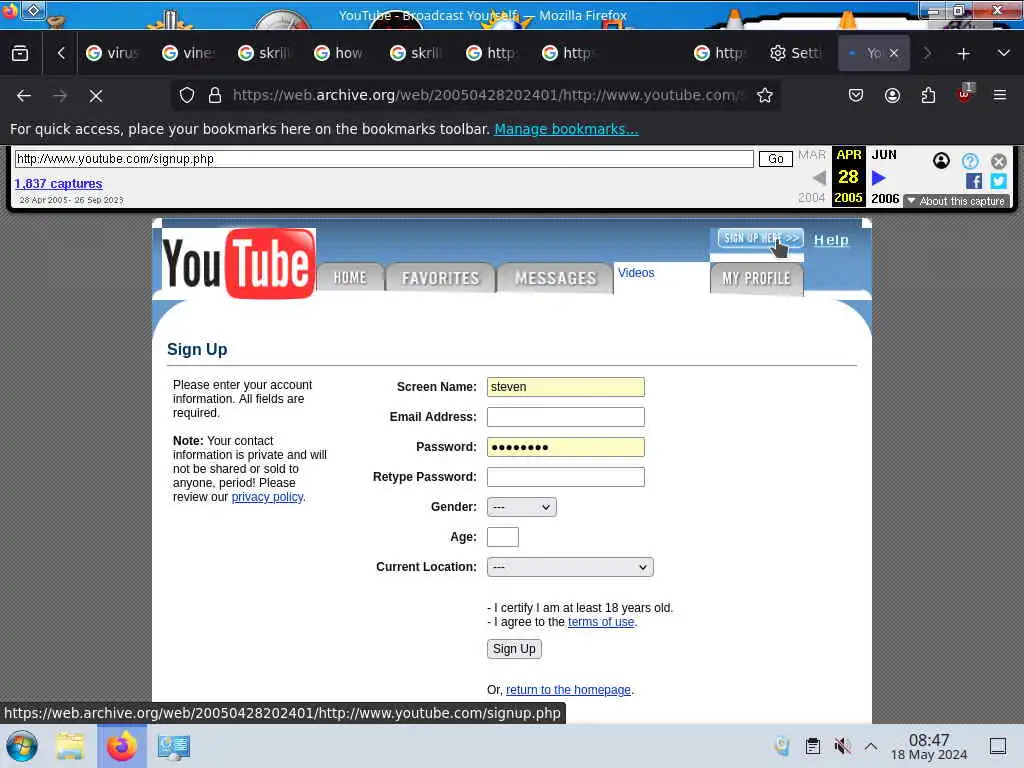Viewport: 1024px width, 768px height.
Task: Go forward with the browser forward arrow
Action: point(60,96)
